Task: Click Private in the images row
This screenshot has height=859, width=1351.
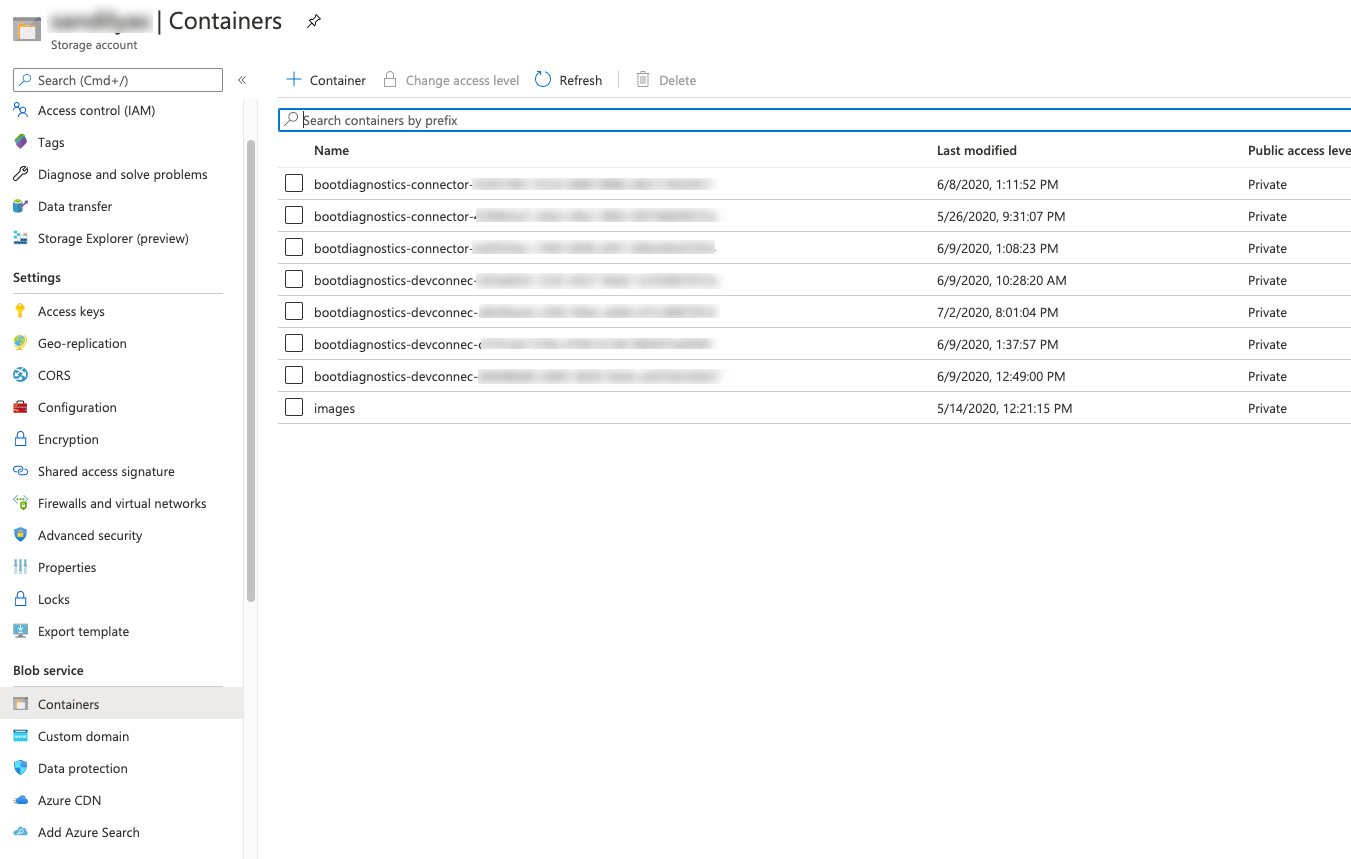Action: click(1267, 408)
